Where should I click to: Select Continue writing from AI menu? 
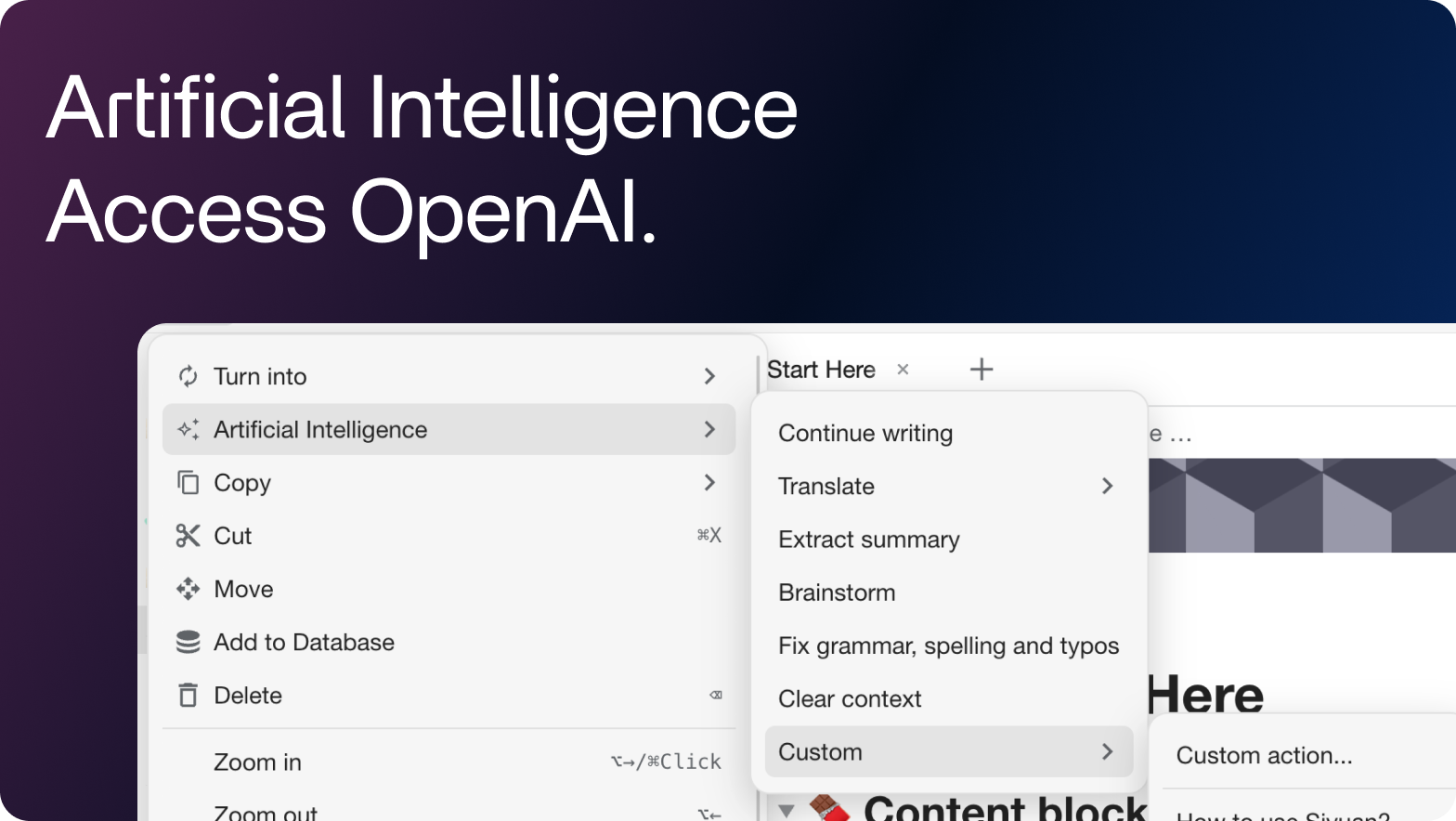865,433
